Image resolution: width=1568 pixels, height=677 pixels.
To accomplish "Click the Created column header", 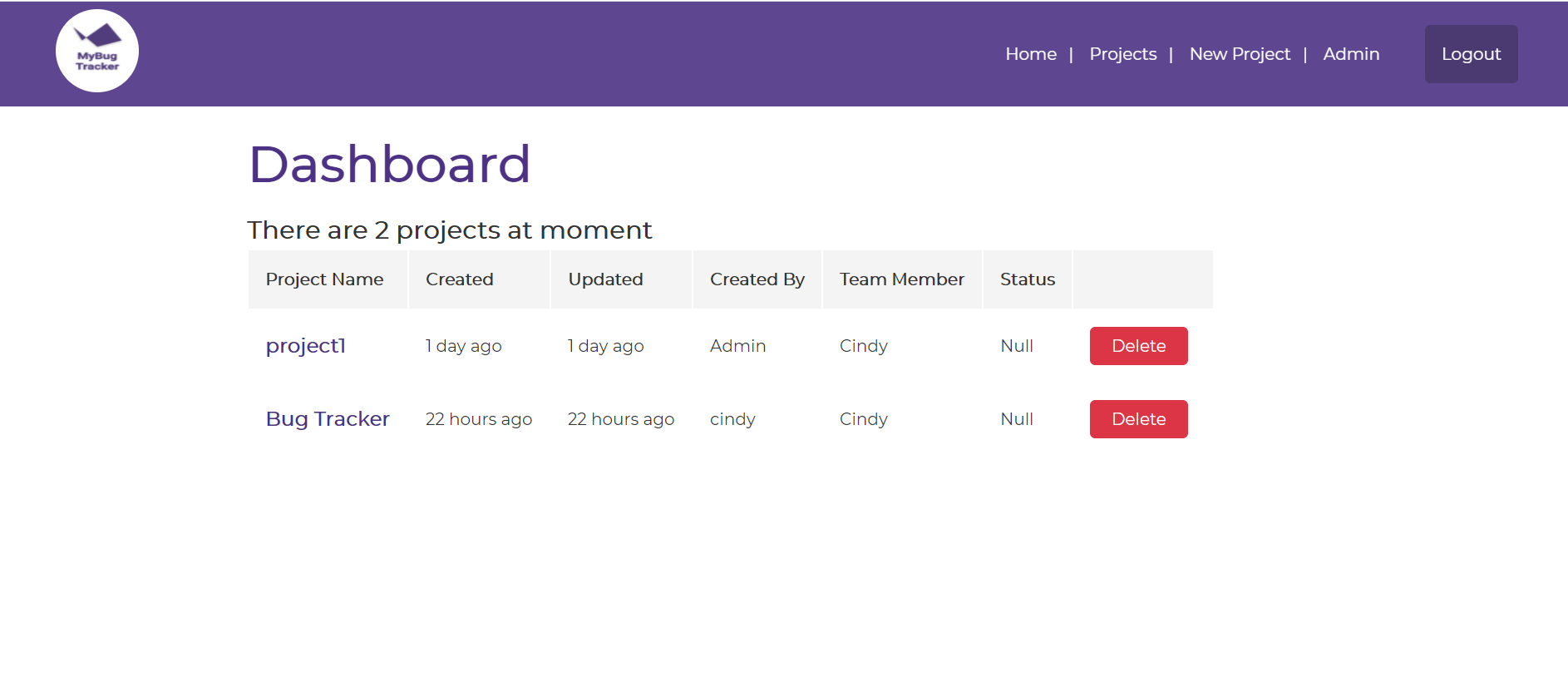I will tap(459, 279).
